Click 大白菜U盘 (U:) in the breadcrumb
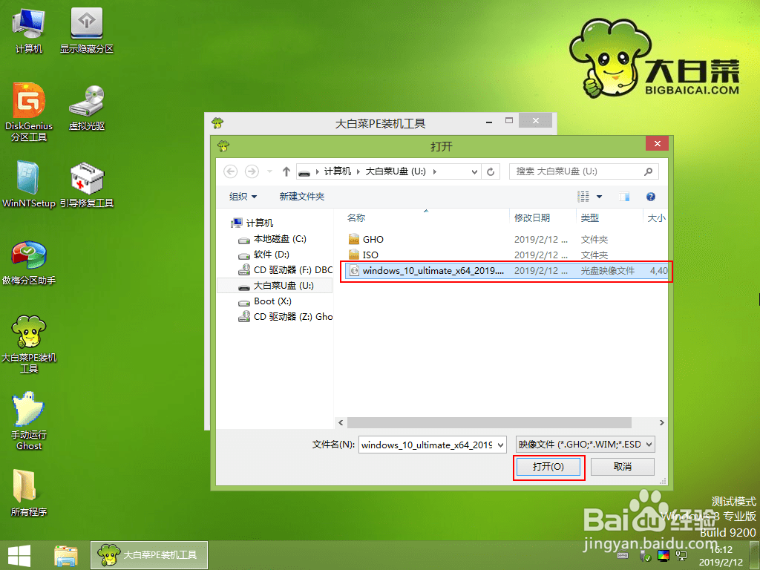This screenshot has height=570, width=760. pos(396,171)
